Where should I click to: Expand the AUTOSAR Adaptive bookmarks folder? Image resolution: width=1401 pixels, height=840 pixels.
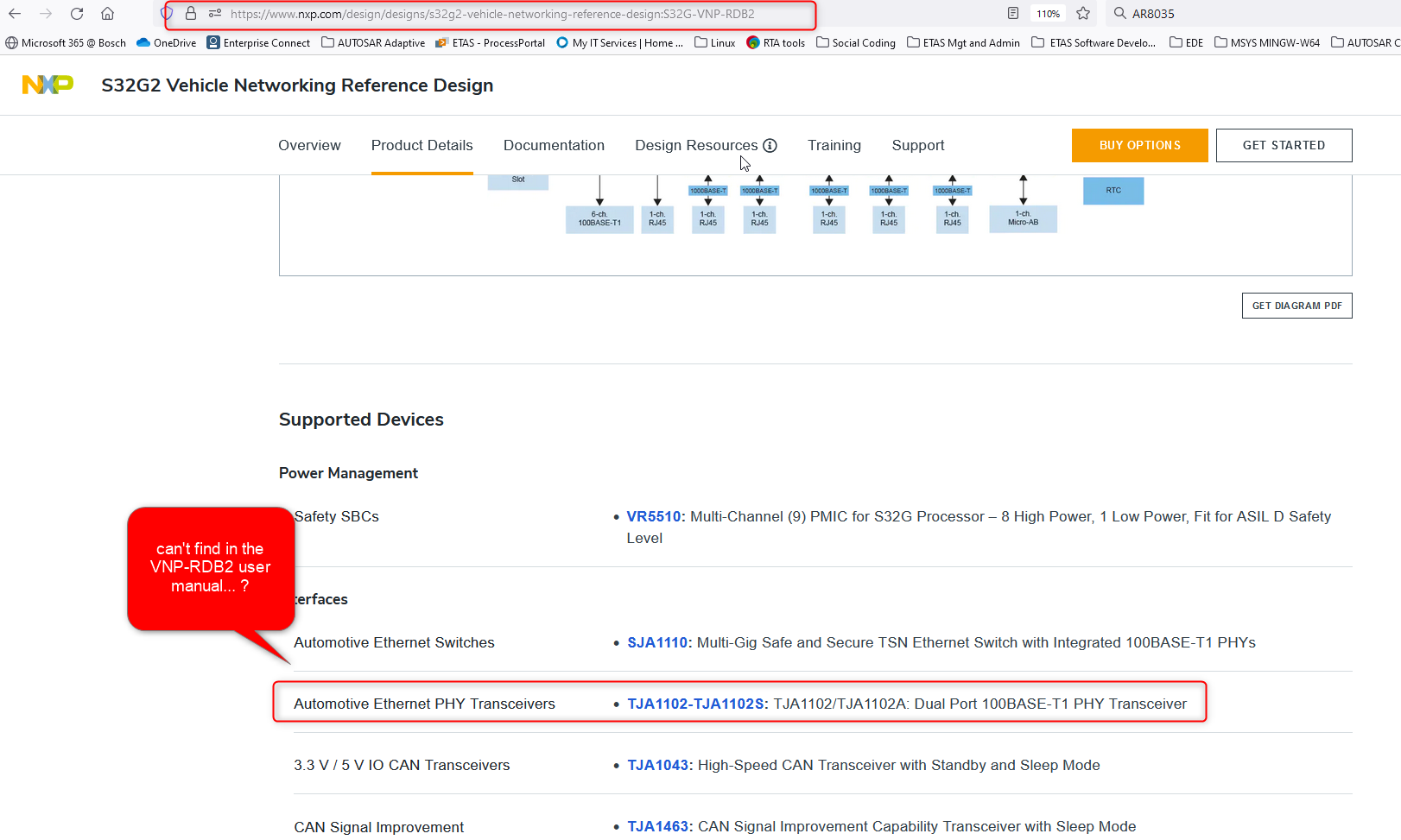pos(373,42)
